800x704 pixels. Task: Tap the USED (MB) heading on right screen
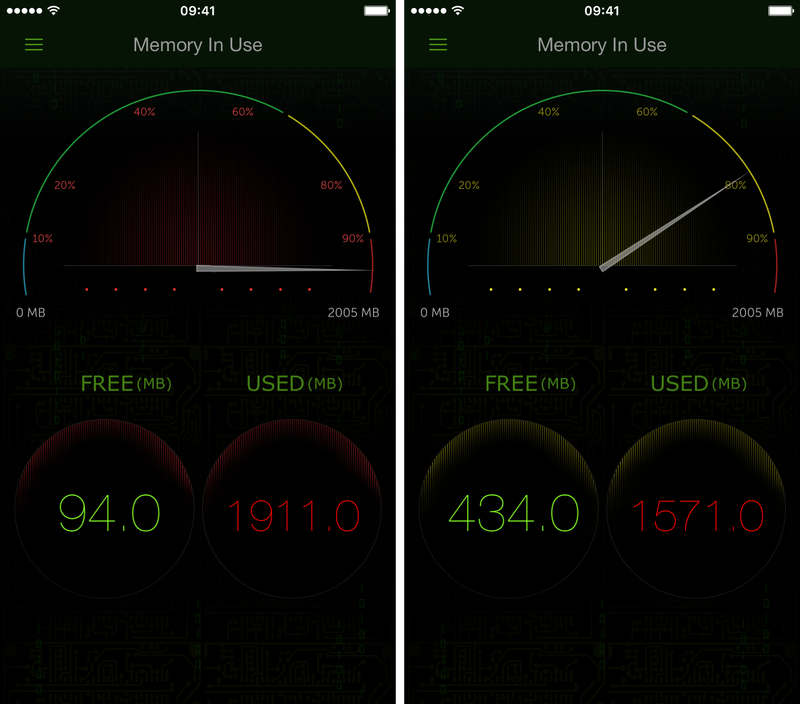coord(698,384)
